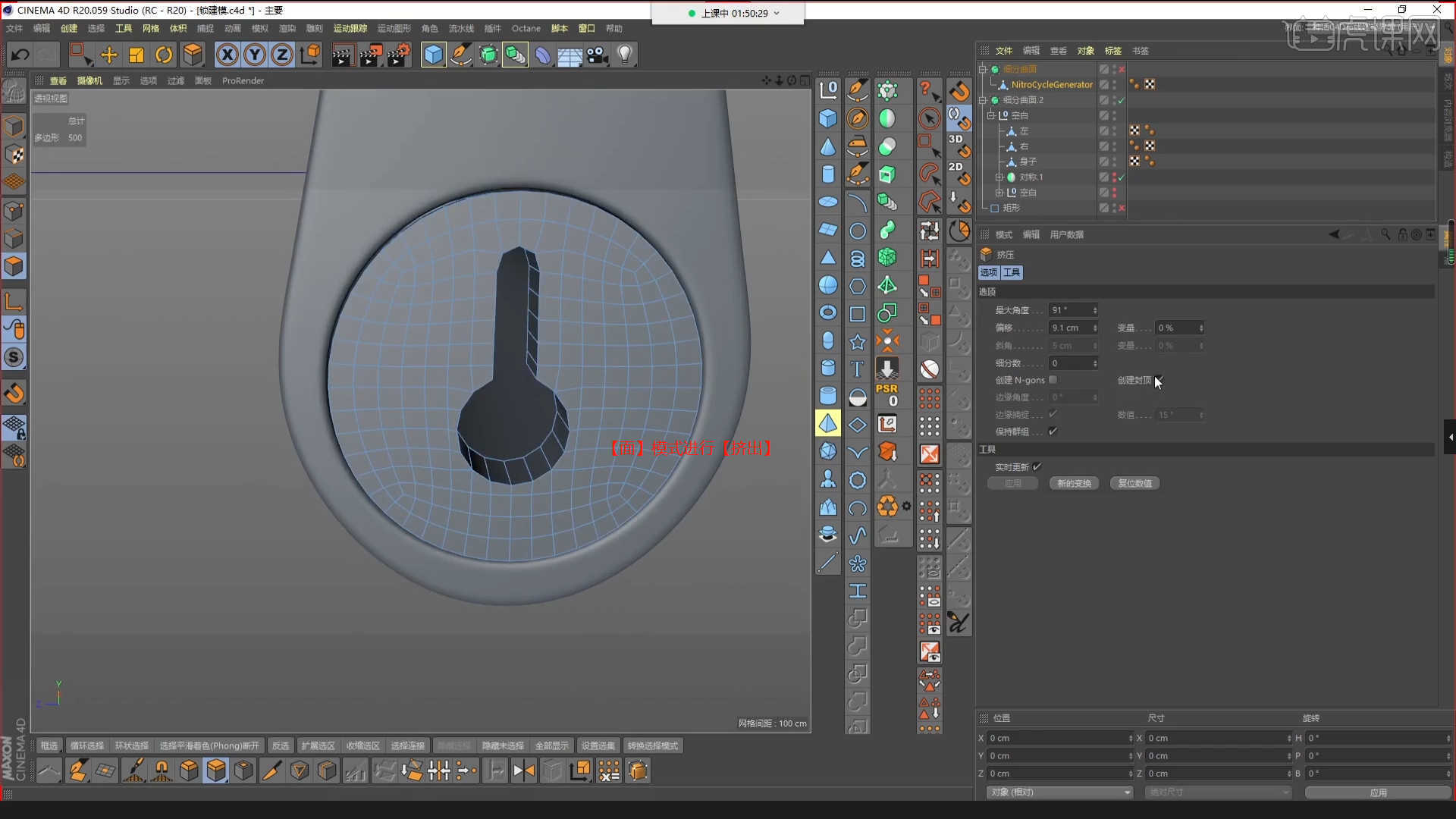This screenshot has height=819, width=1456.
Task: Click the 复位数值 button
Action: pyautogui.click(x=1134, y=483)
